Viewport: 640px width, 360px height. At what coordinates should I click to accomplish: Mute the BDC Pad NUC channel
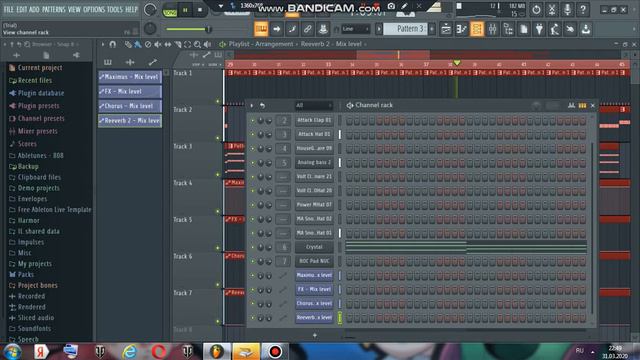pyautogui.click(x=252, y=261)
